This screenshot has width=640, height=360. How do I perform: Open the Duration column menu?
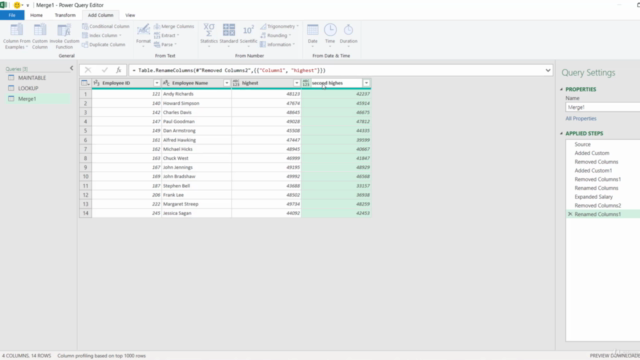point(348,36)
